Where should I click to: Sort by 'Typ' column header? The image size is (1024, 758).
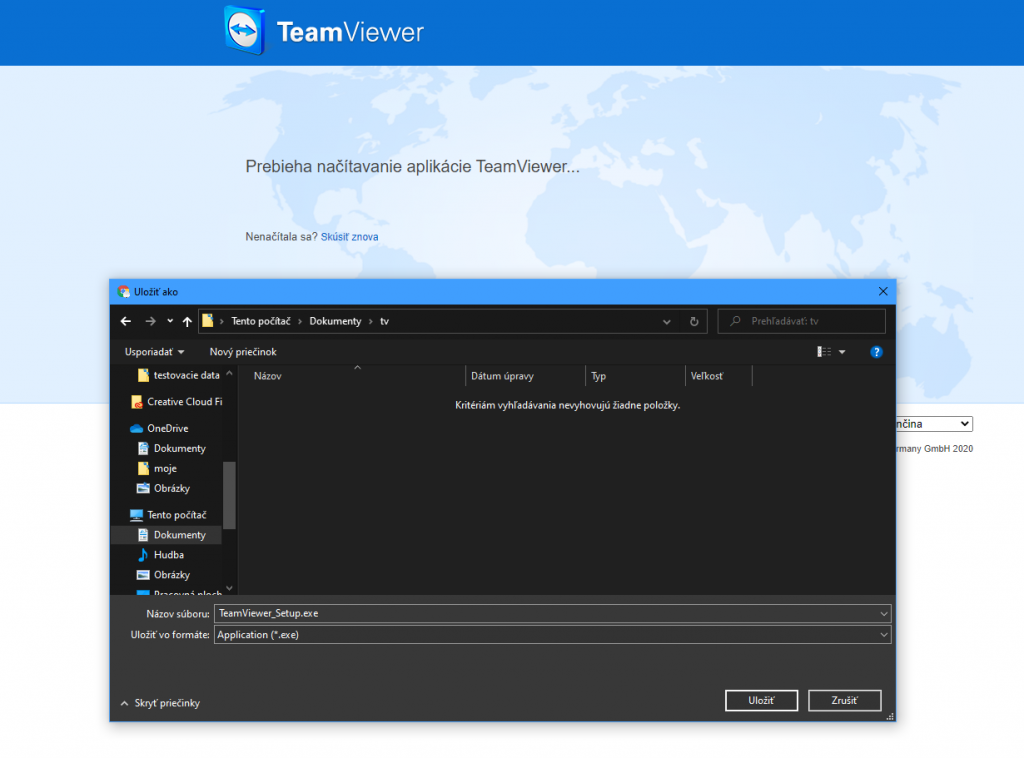pyautogui.click(x=598, y=376)
